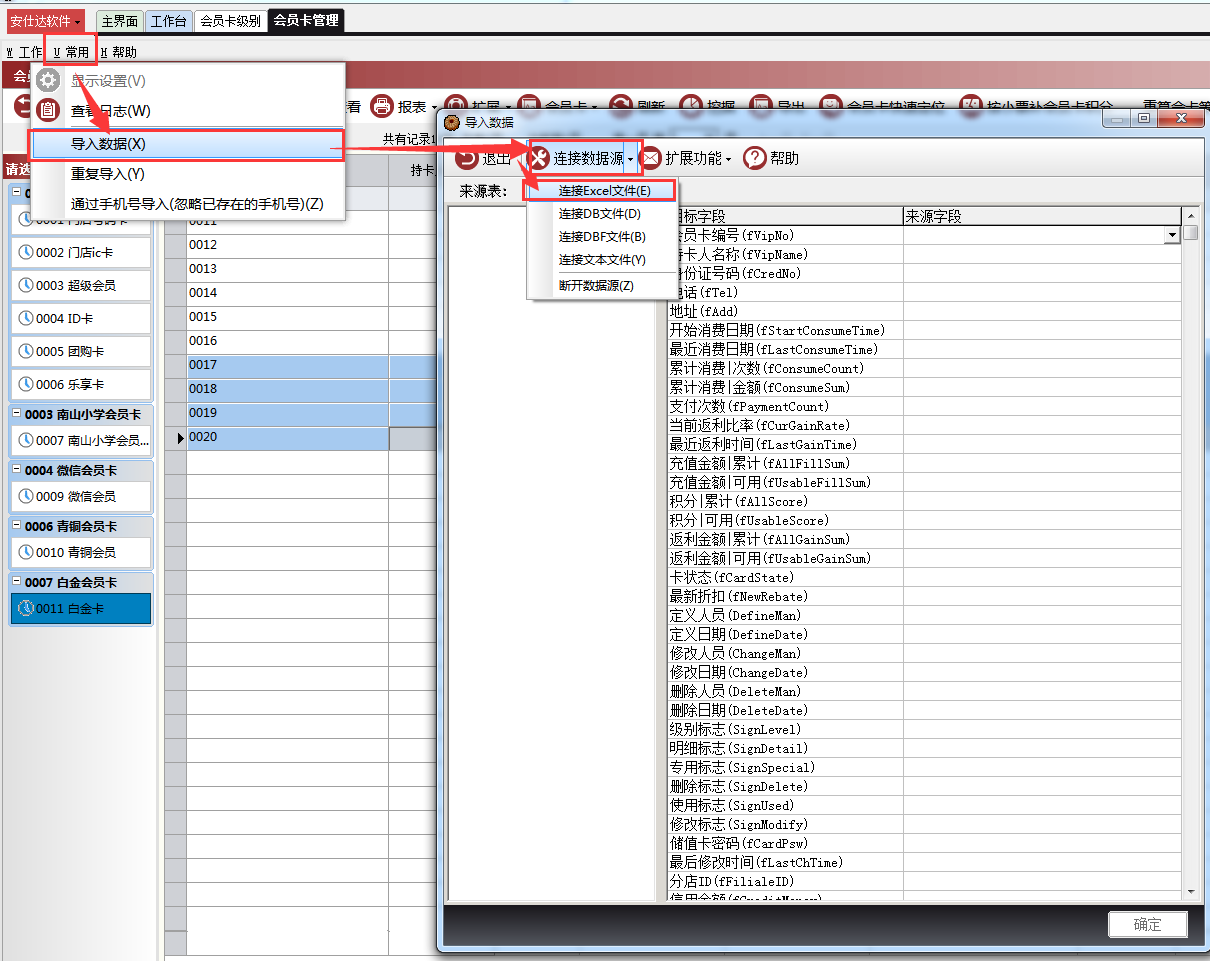The width and height of the screenshot is (1210, 961).
Task: Collapse the 0006 青铜会员卡 group
Action: coord(18,526)
